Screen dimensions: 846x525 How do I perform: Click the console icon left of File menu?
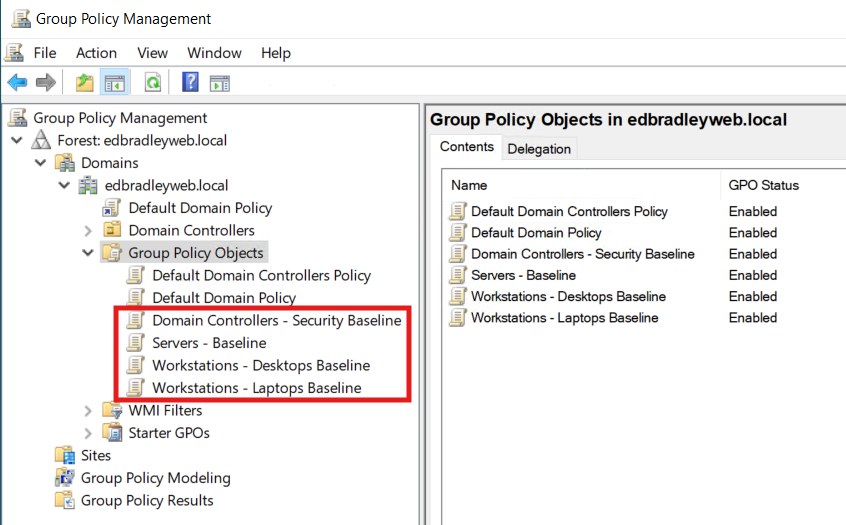[15, 52]
